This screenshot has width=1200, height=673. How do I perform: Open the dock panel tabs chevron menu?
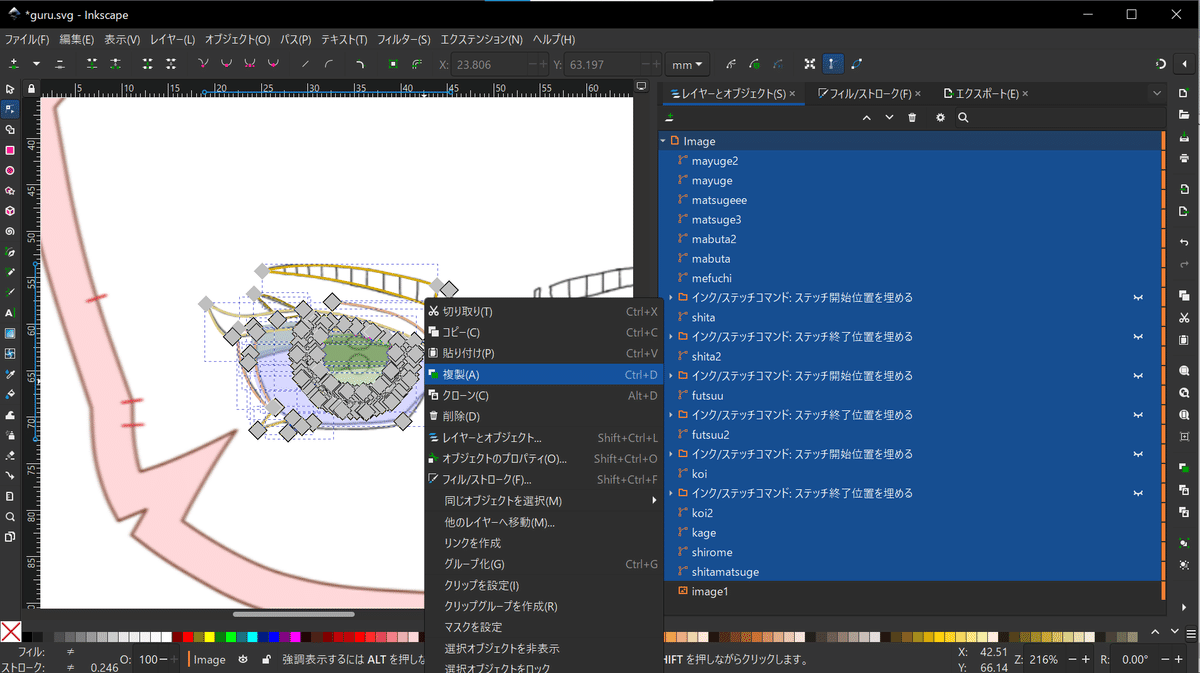[x=1156, y=93]
